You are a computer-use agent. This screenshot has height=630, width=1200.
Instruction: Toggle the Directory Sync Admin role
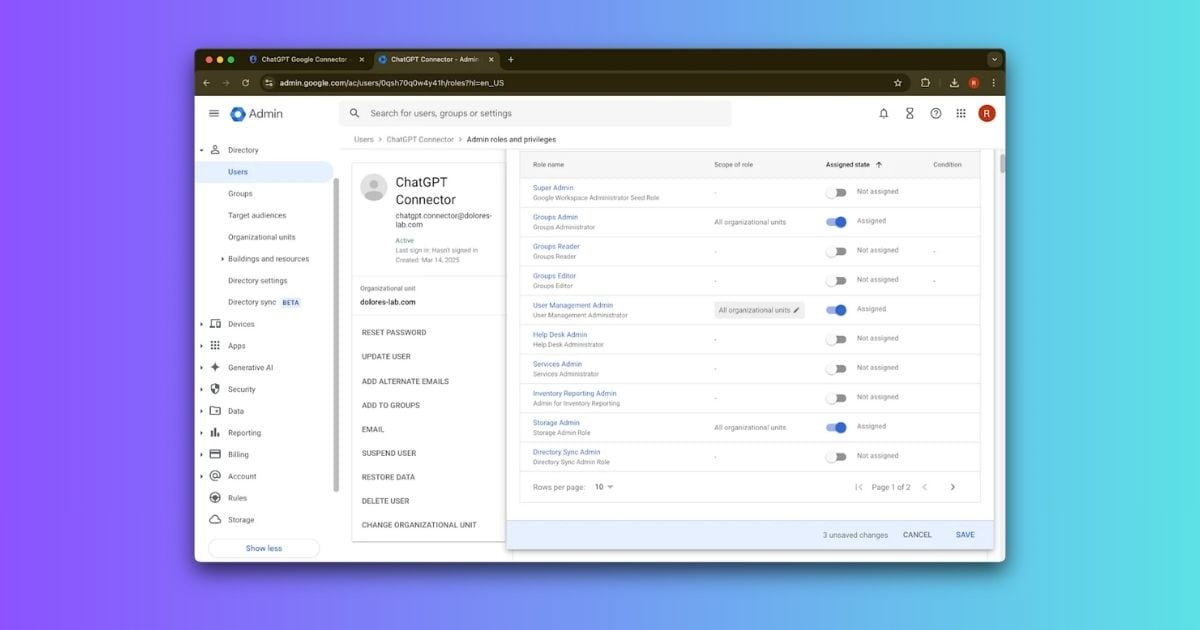click(x=836, y=457)
